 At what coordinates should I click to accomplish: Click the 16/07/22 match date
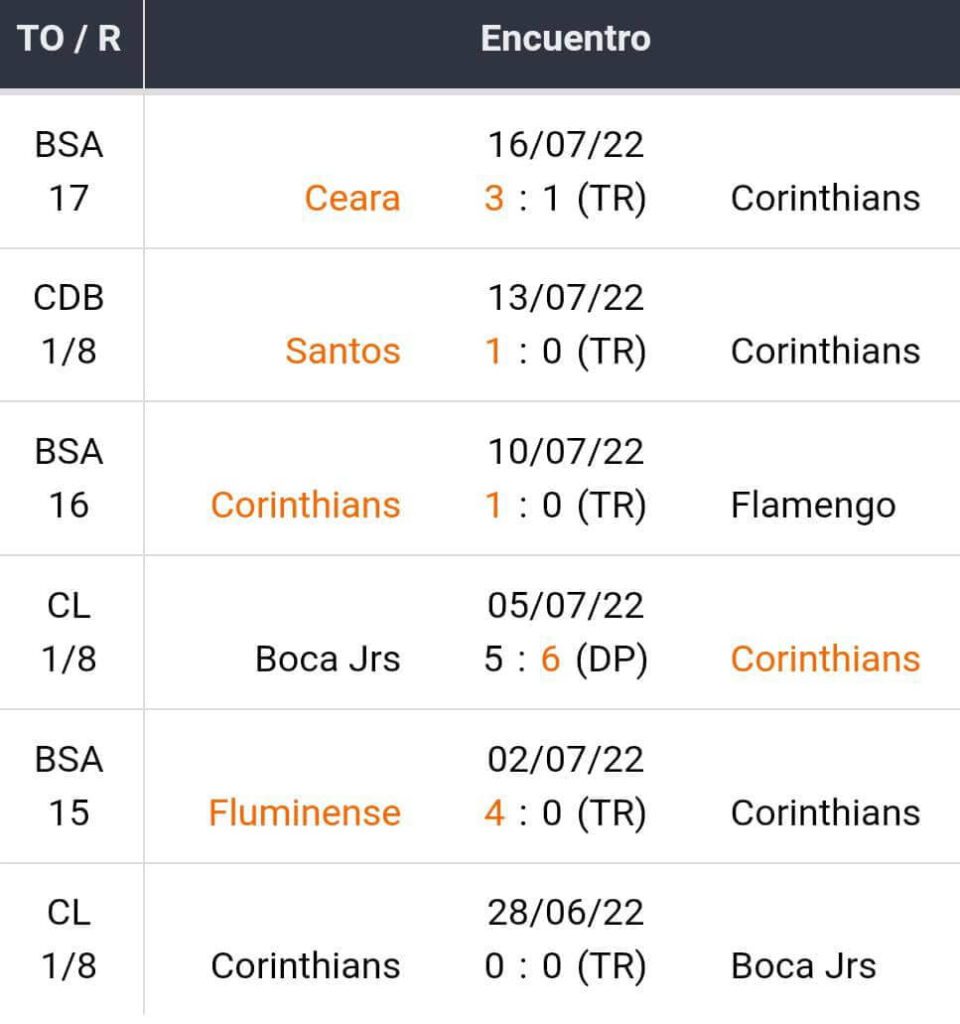click(x=565, y=145)
